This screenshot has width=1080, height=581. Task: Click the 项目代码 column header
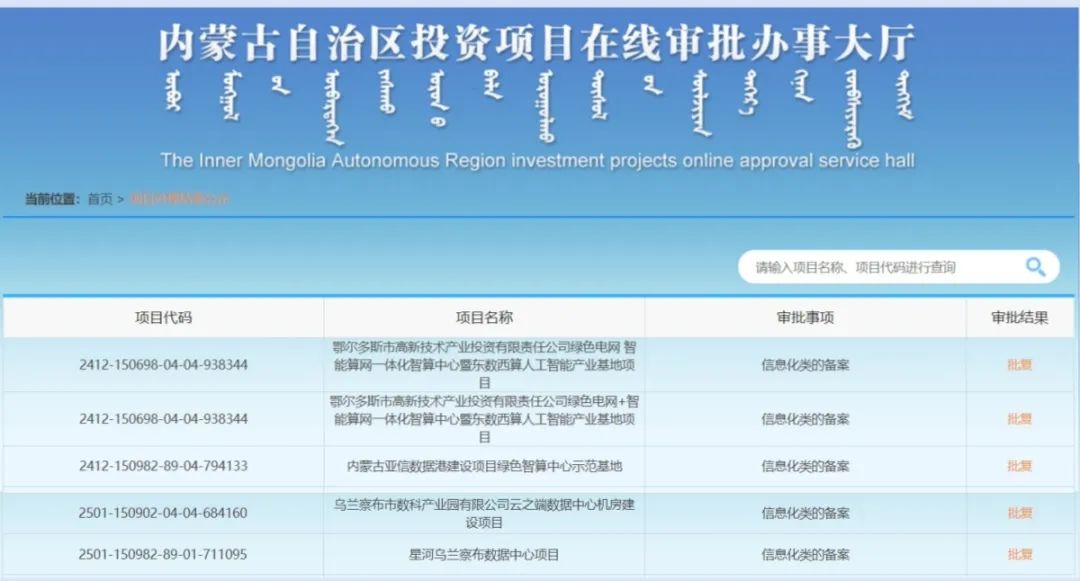pos(163,317)
